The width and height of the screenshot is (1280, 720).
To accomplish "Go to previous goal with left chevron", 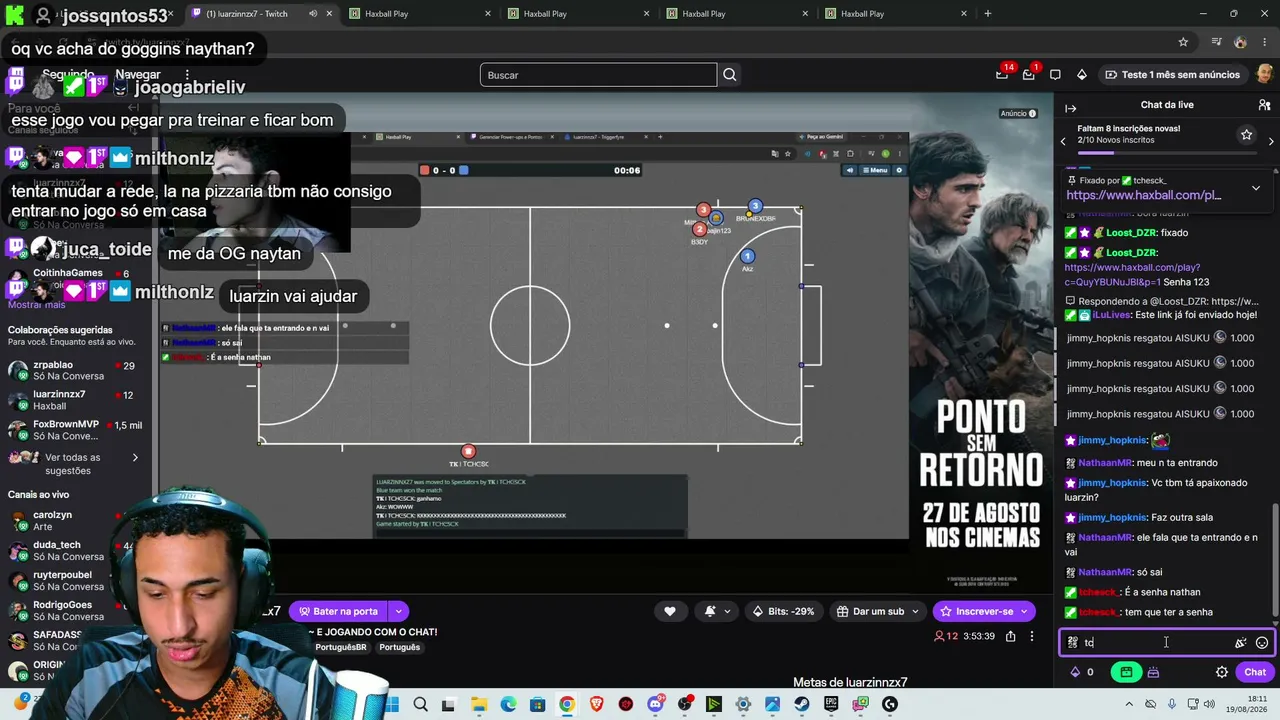I will point(1063,141).
